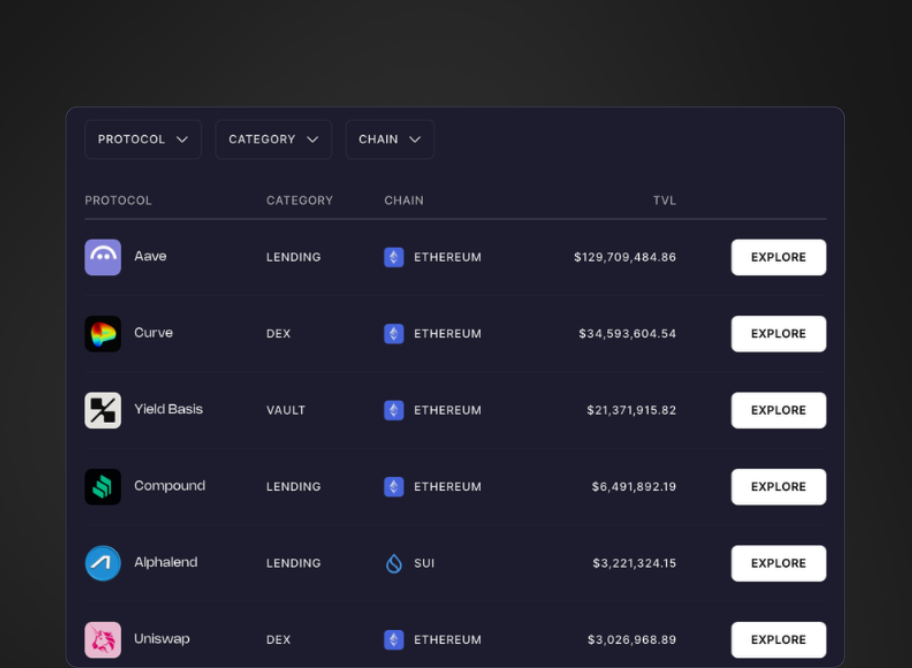Click TVL value $3,026,968.89
The image size is (912, 668).
632,640
